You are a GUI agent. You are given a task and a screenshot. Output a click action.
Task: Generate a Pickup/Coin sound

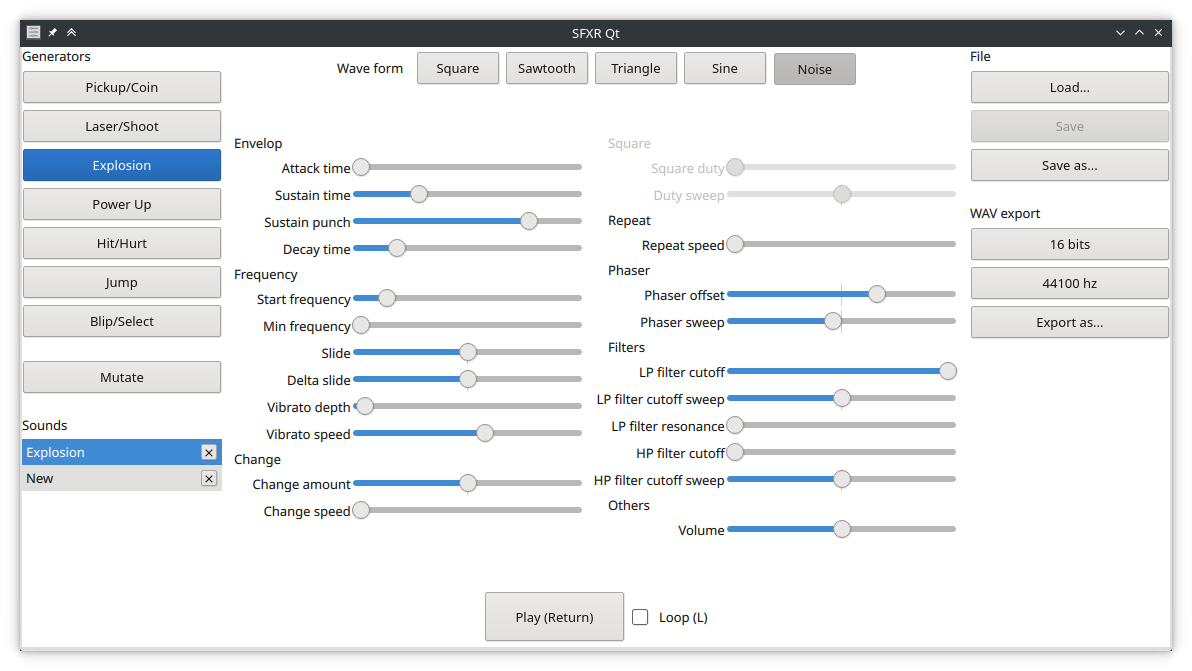click(x=122, y=87)
